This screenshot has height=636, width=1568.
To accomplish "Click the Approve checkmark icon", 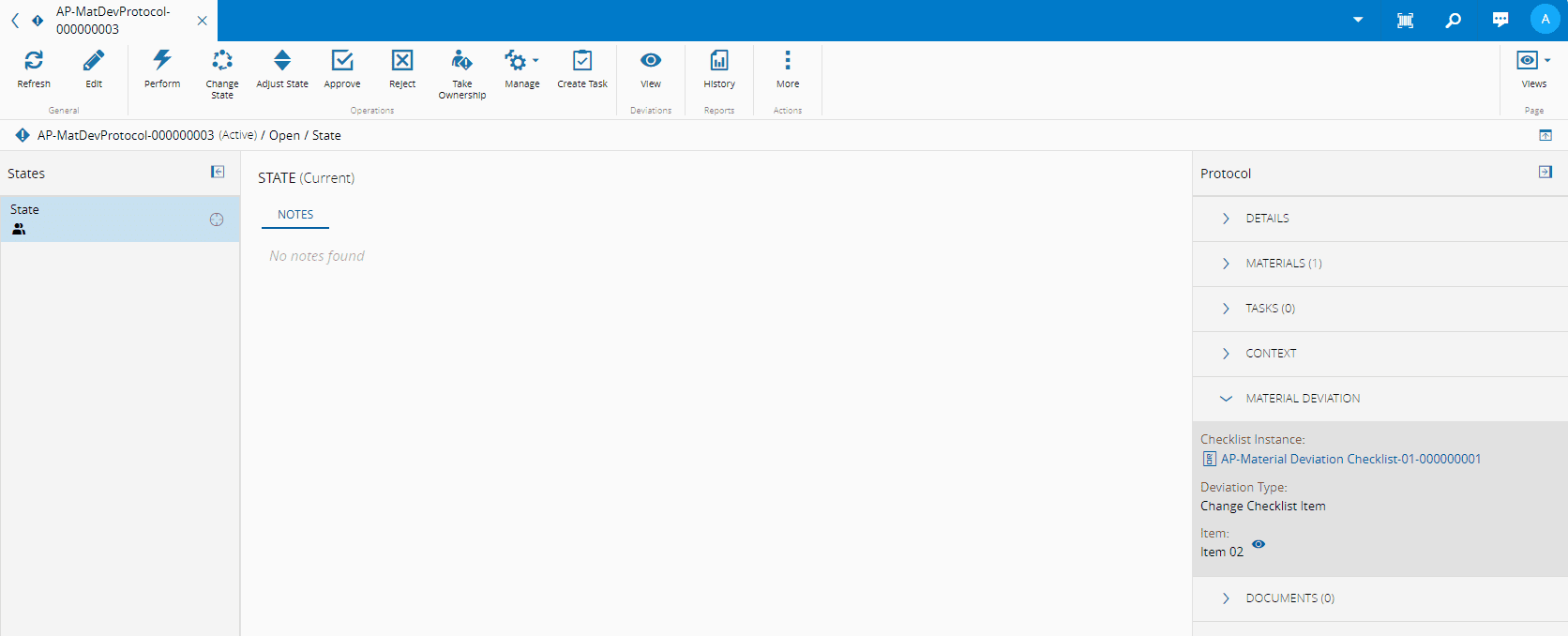I will click(342, 62).
